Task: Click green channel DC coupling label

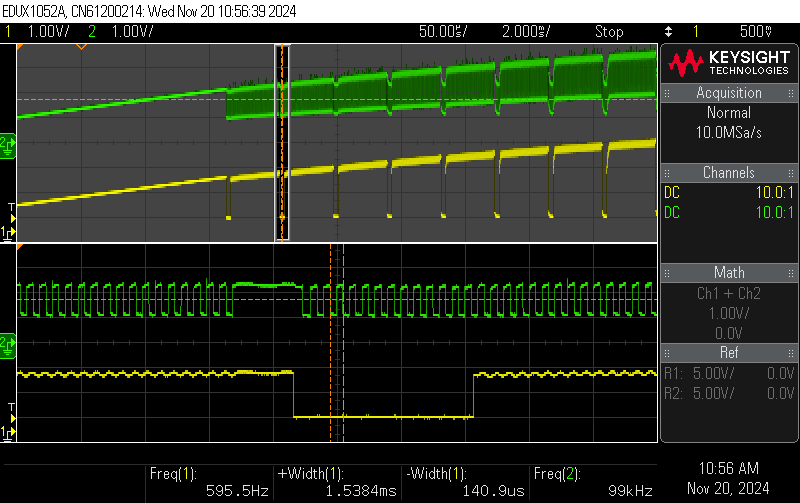Action: point(672,213)
